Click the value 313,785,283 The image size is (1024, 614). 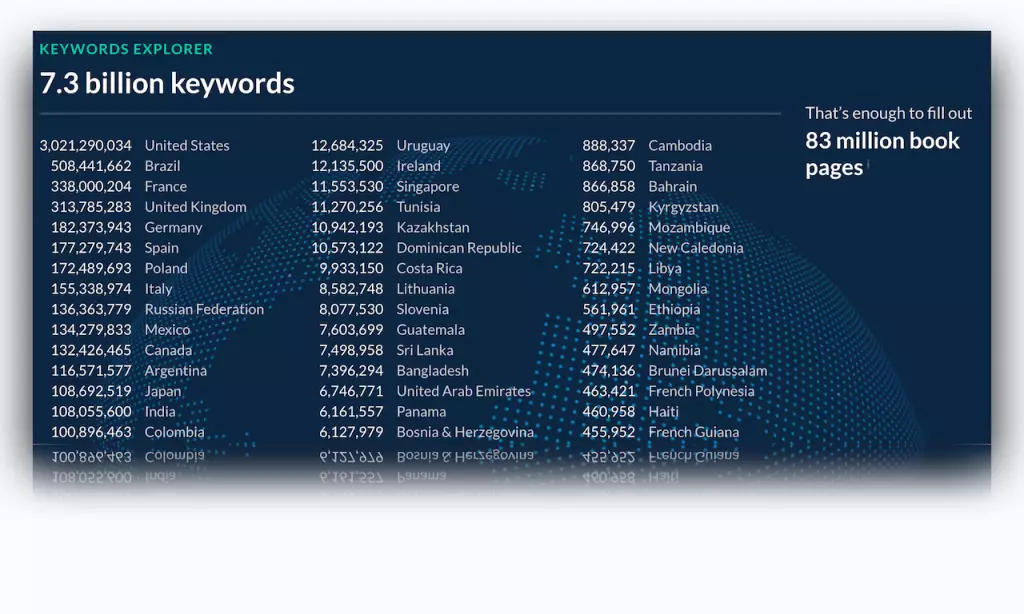click(91, 207)
